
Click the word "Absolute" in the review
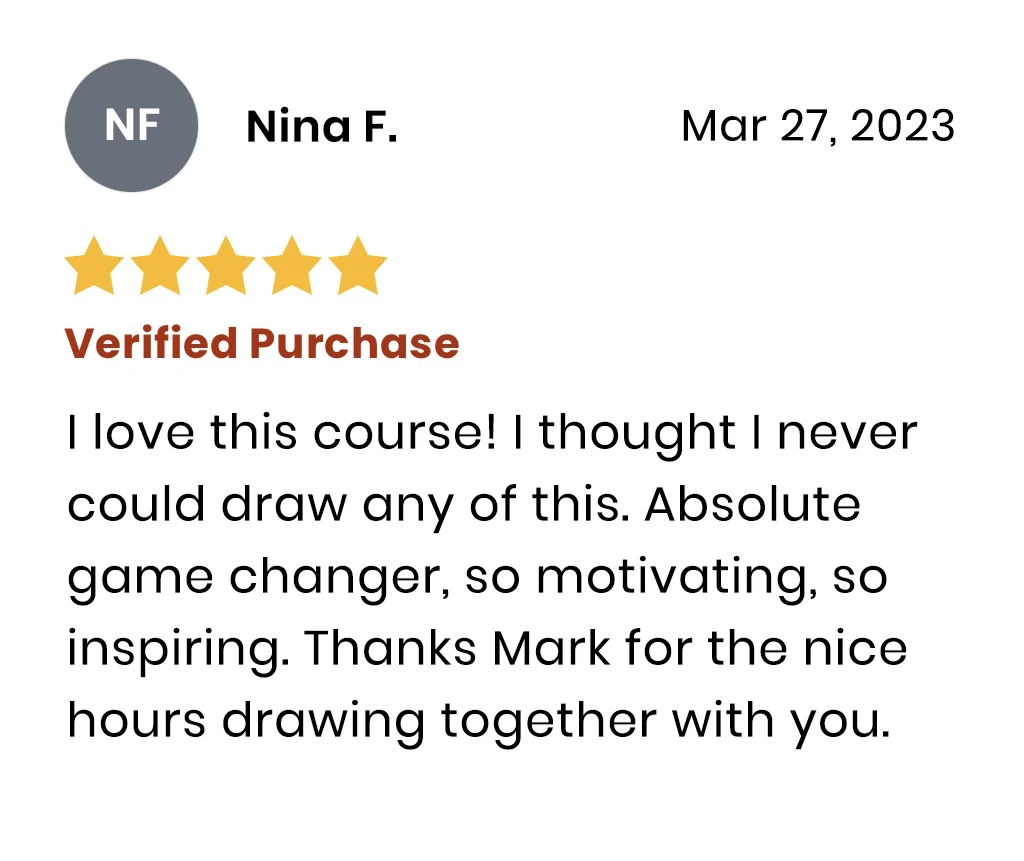click(x=752, y=506)
